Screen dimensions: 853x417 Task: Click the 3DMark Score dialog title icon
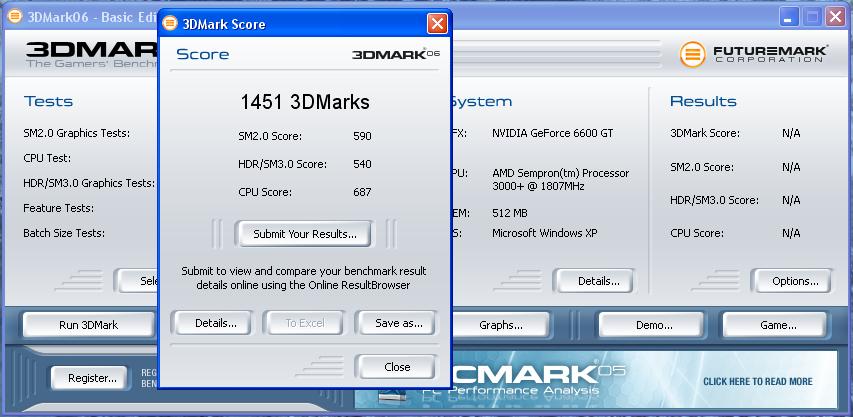pos(170,23)
